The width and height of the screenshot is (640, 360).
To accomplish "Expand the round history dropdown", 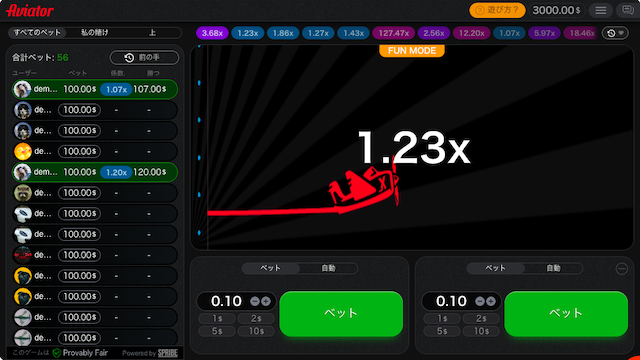I will 616,33.
